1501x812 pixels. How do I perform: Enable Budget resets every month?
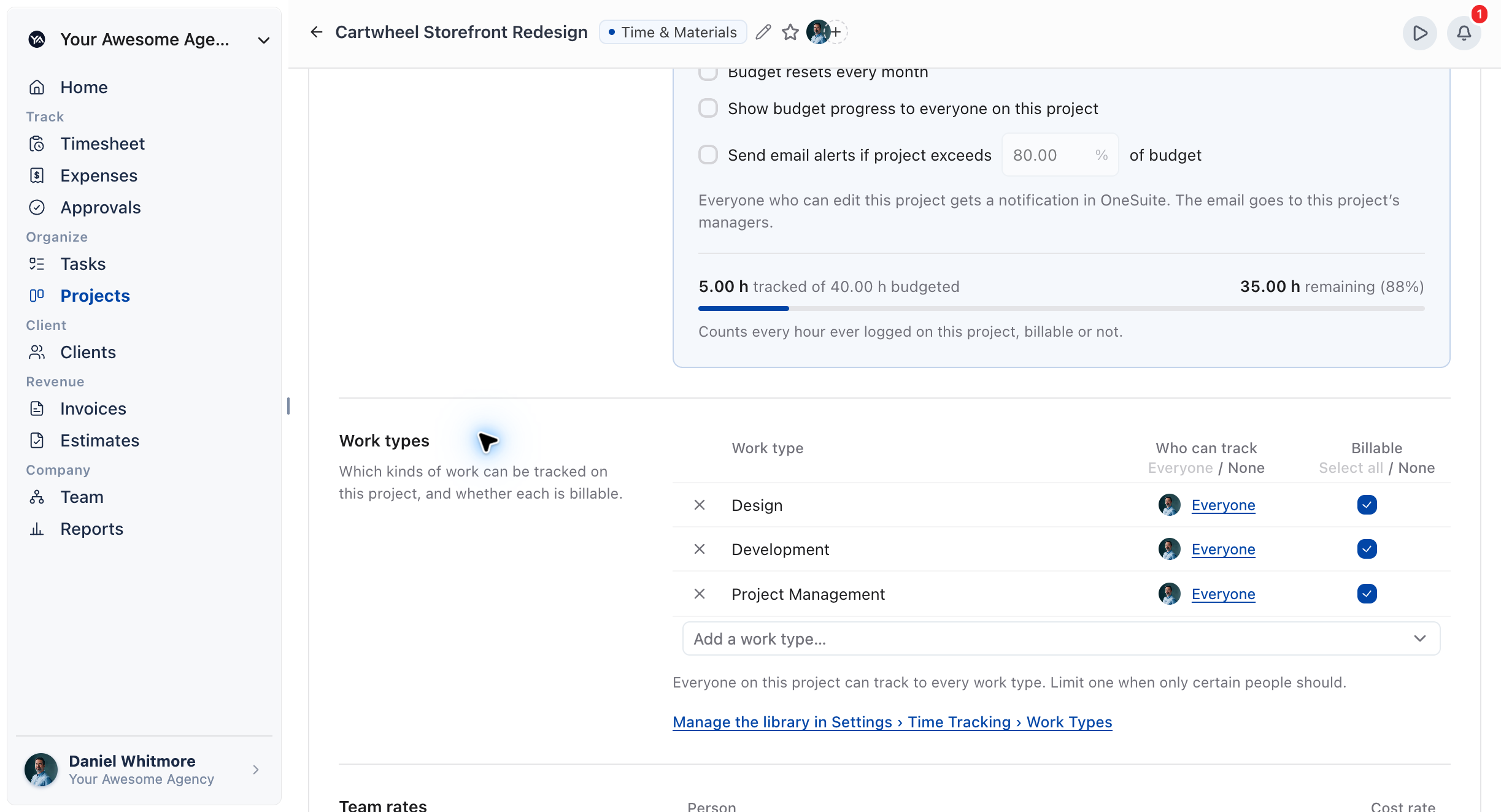point(708,72)
